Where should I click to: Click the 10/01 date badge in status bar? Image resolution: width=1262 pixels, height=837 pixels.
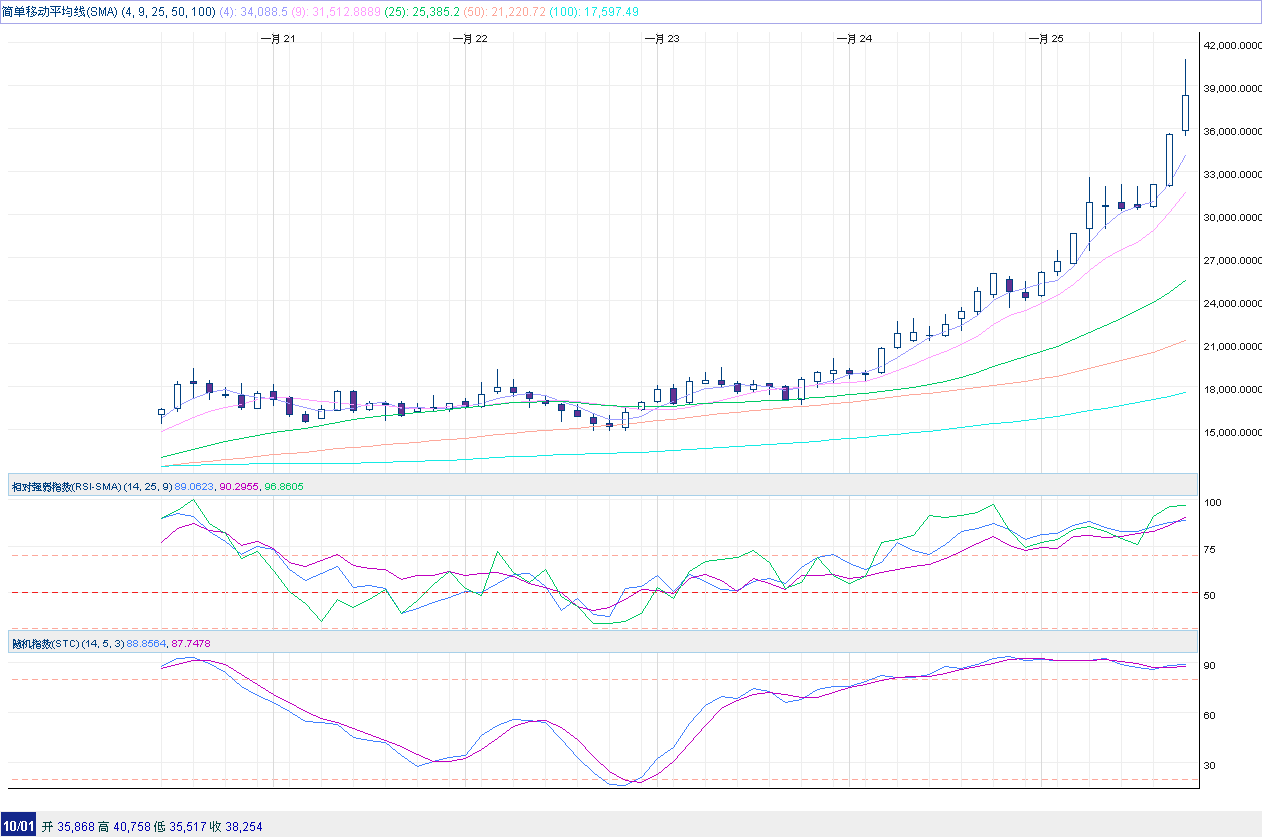[x=18, y=826]
